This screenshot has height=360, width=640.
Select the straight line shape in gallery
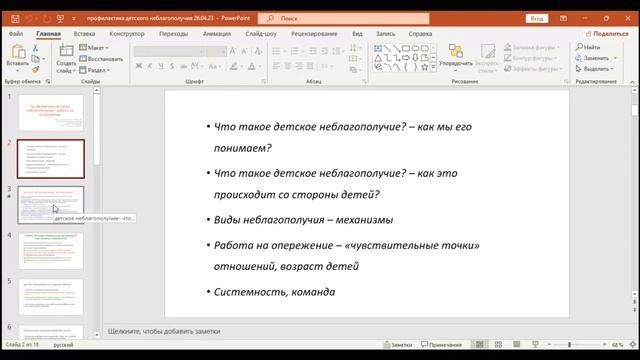tap(387, 49)
